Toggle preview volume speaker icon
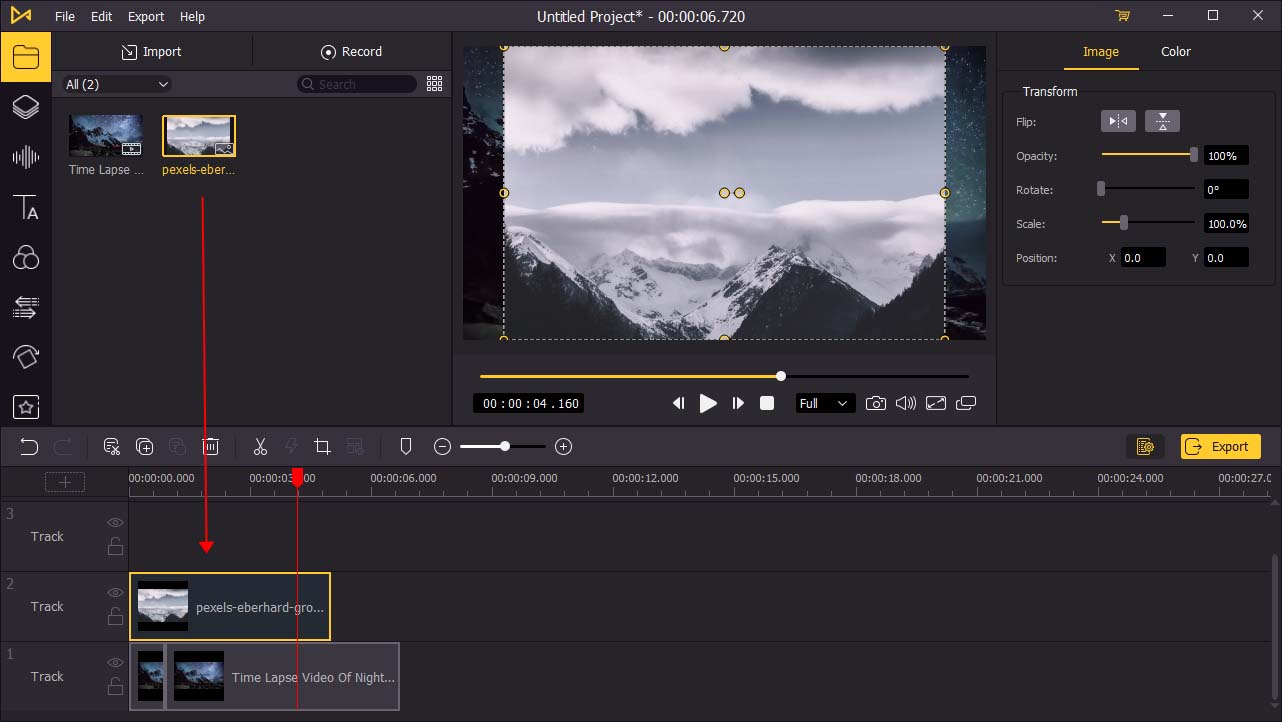The image size is (1282, 722). [x=906, y=403]
